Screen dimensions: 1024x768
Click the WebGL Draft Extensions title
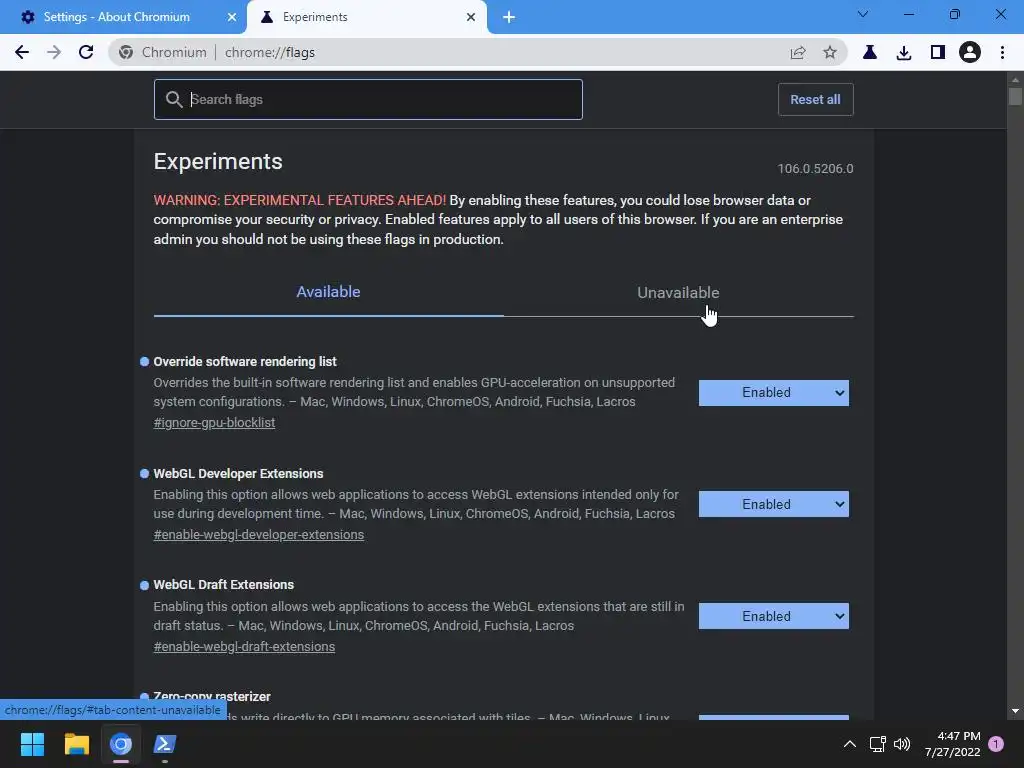(223, 584)
